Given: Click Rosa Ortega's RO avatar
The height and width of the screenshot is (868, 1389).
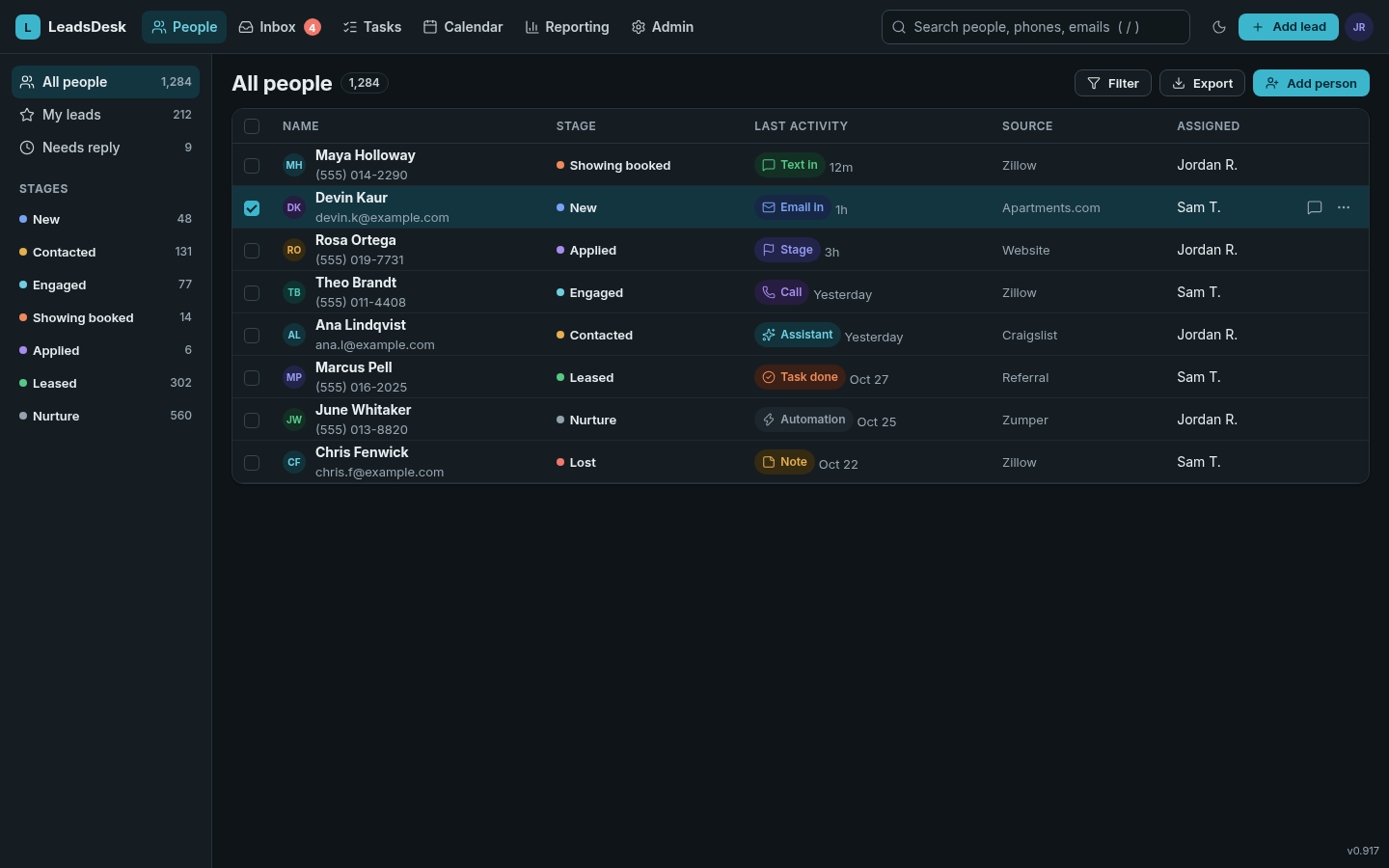Looking at the screenshot, I should pos(294,250).
